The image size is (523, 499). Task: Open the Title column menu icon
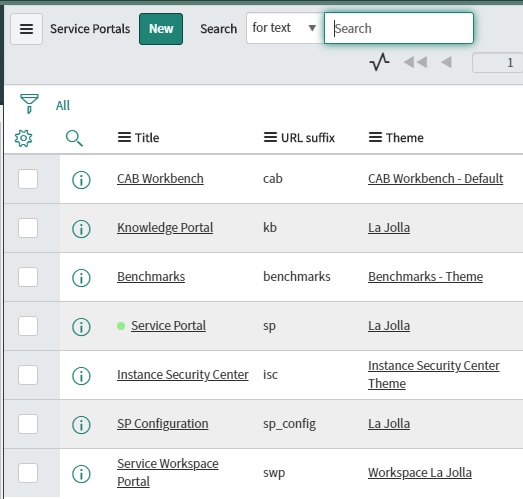(x=124, y=137)
